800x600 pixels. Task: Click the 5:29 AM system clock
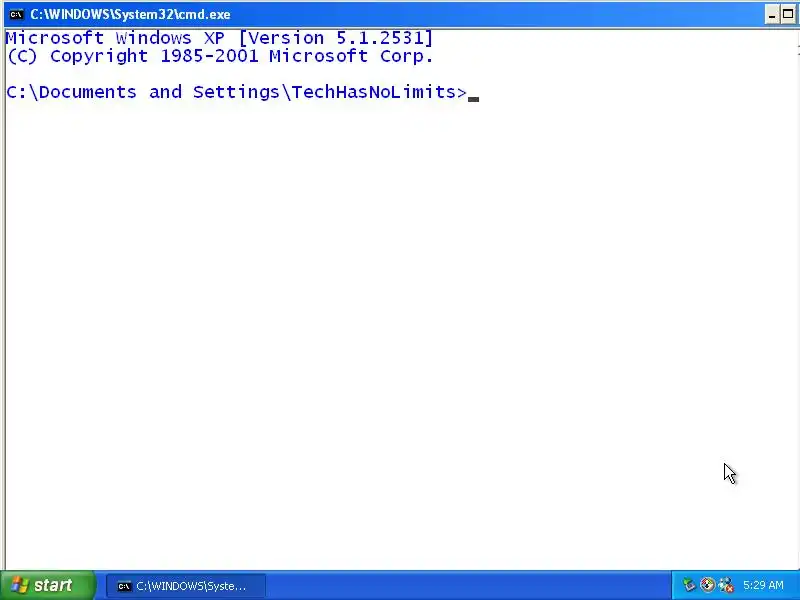(x=763, y=585)
